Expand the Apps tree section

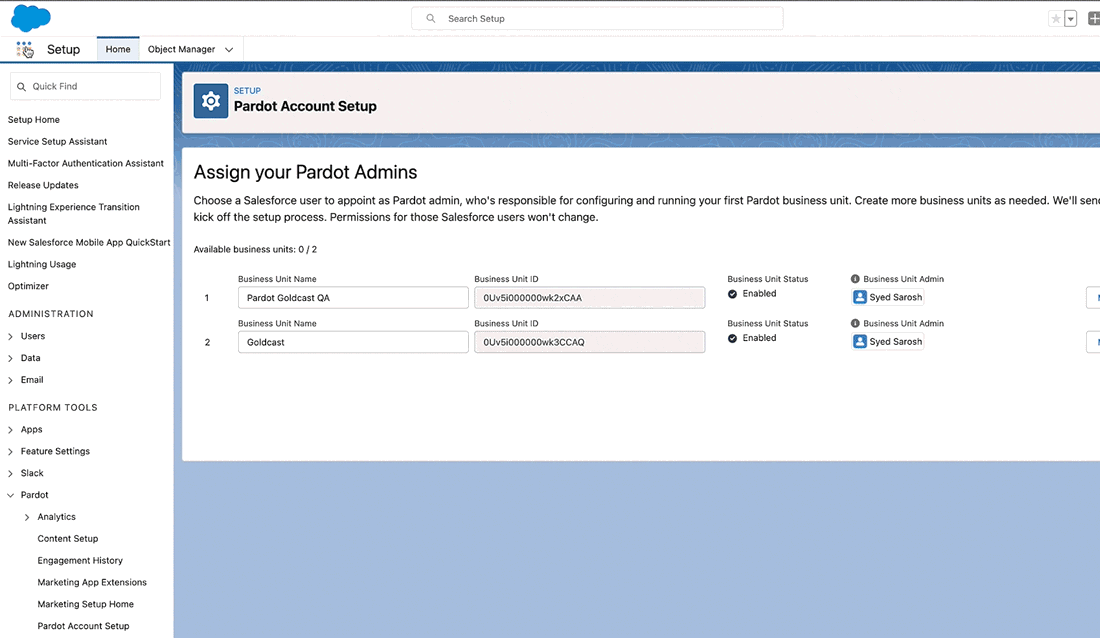click(x=11, y=430)
